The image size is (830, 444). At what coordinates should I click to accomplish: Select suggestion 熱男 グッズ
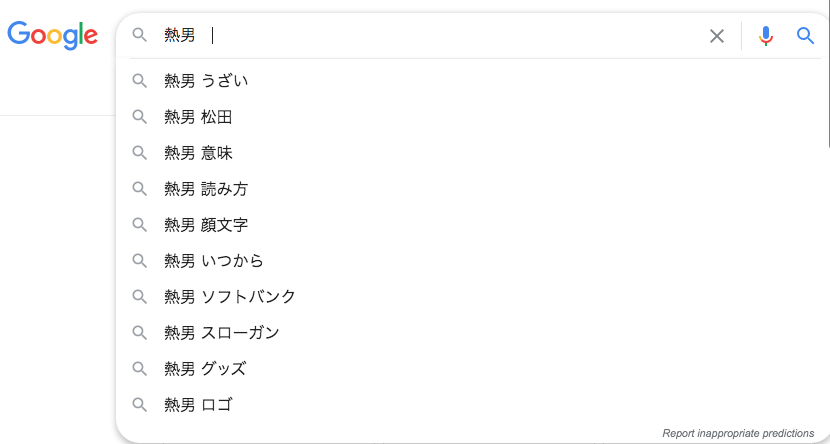coord(205,369)
